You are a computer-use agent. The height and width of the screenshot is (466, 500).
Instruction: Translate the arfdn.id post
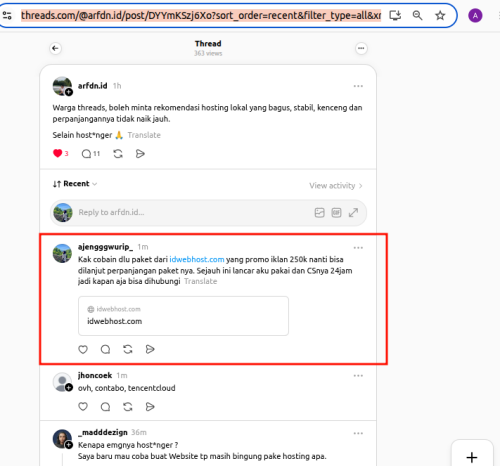[144, 135]
